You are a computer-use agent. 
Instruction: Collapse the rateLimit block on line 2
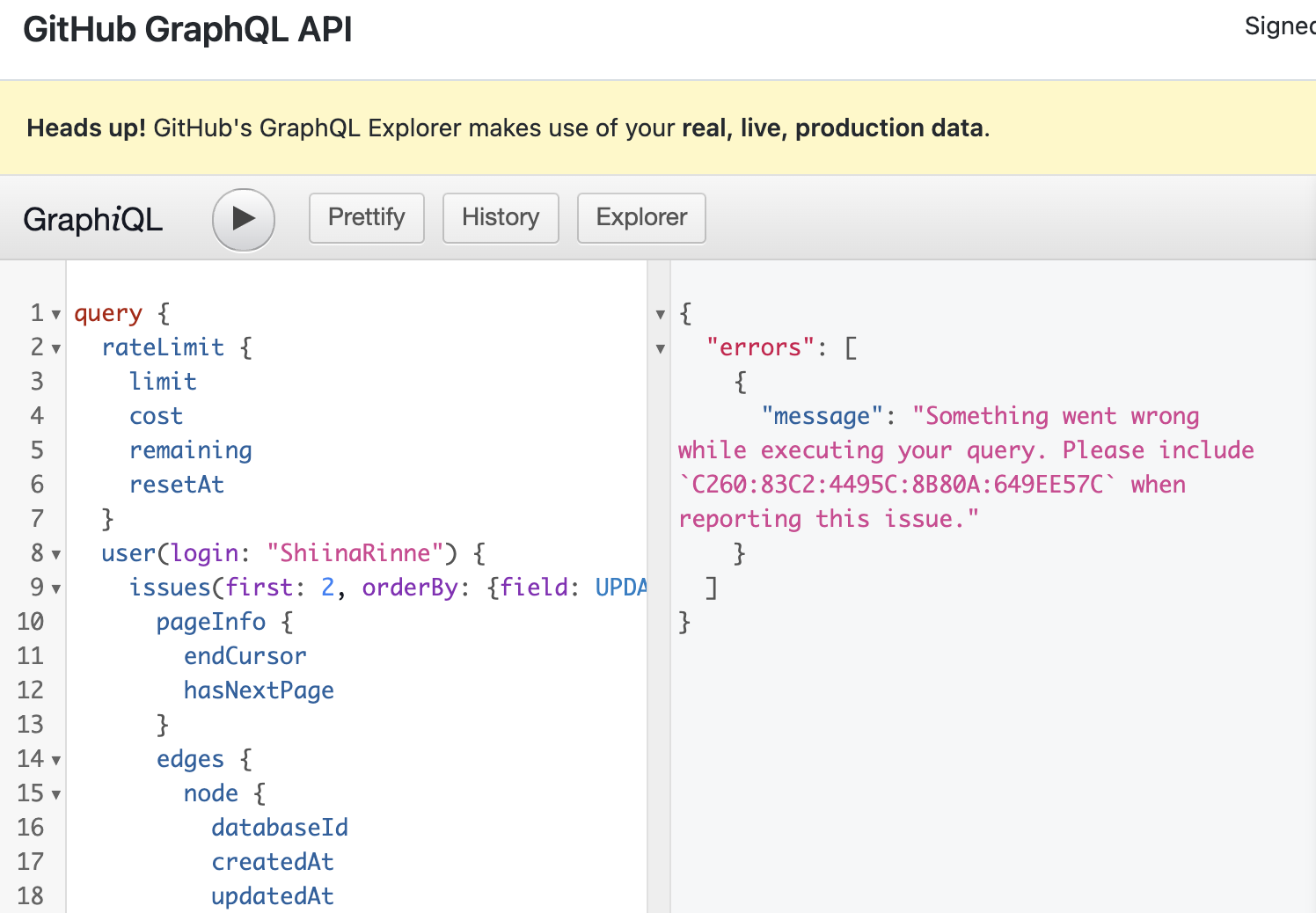55,347
